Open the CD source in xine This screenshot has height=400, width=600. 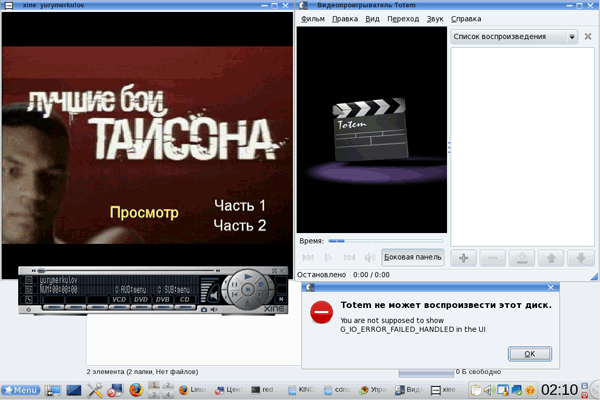click(x=184, y=300)
